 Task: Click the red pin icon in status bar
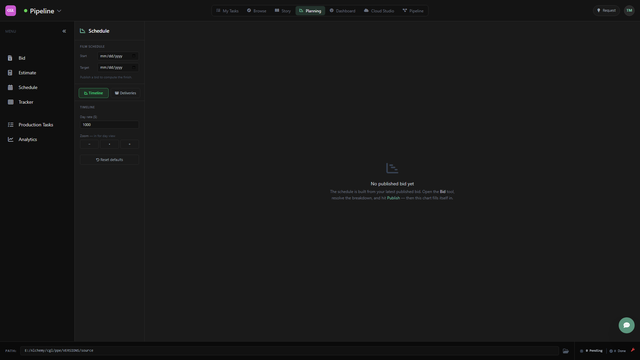[x=633, y=350]
